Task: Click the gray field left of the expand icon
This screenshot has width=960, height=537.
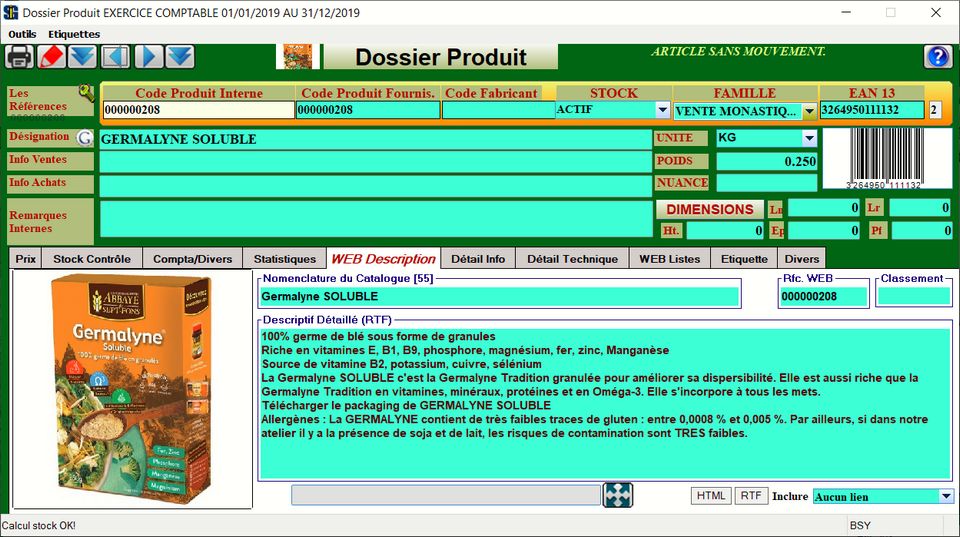Action: [x=446, y=495]
